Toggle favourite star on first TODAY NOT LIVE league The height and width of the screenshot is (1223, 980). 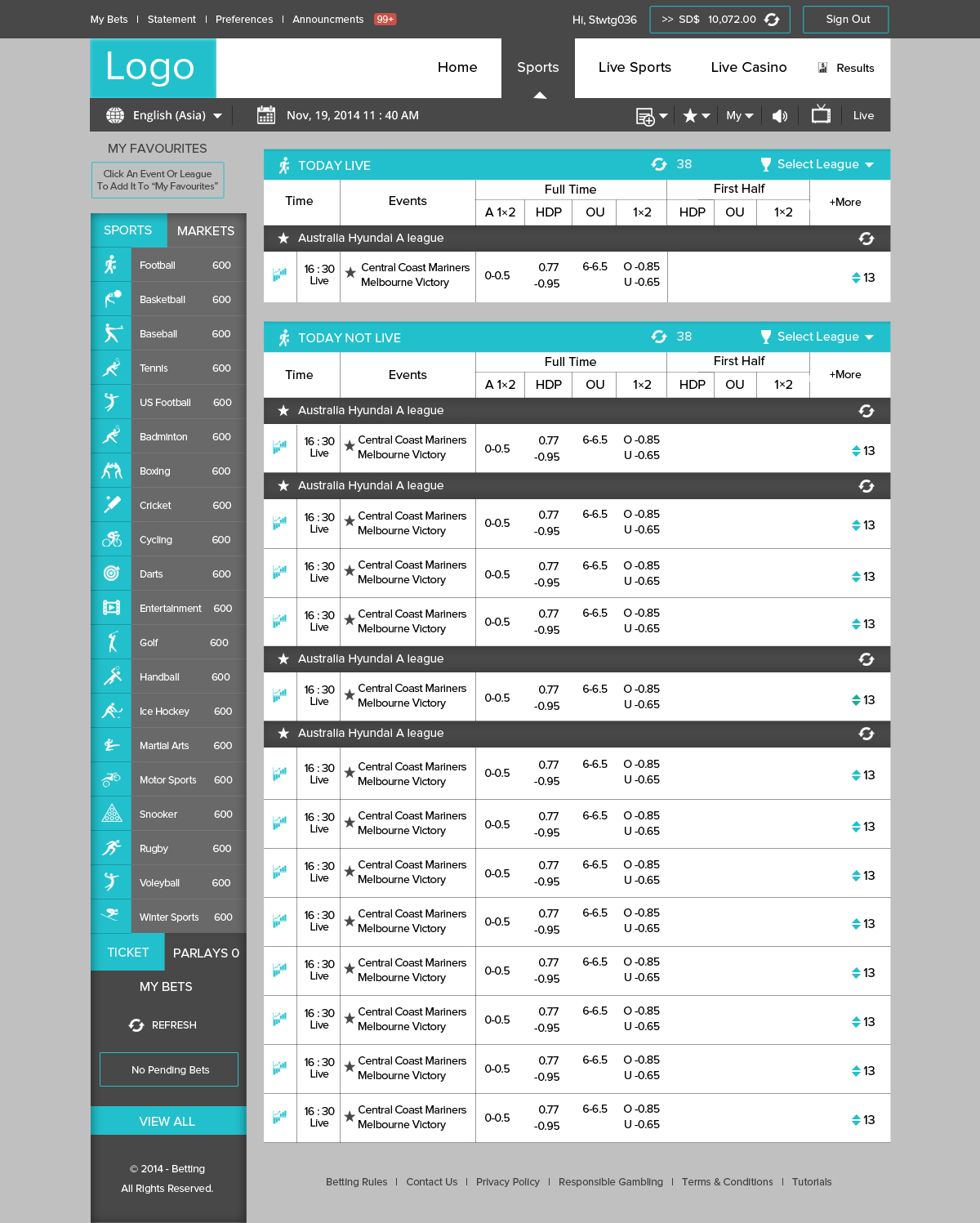tap(283, 410)
